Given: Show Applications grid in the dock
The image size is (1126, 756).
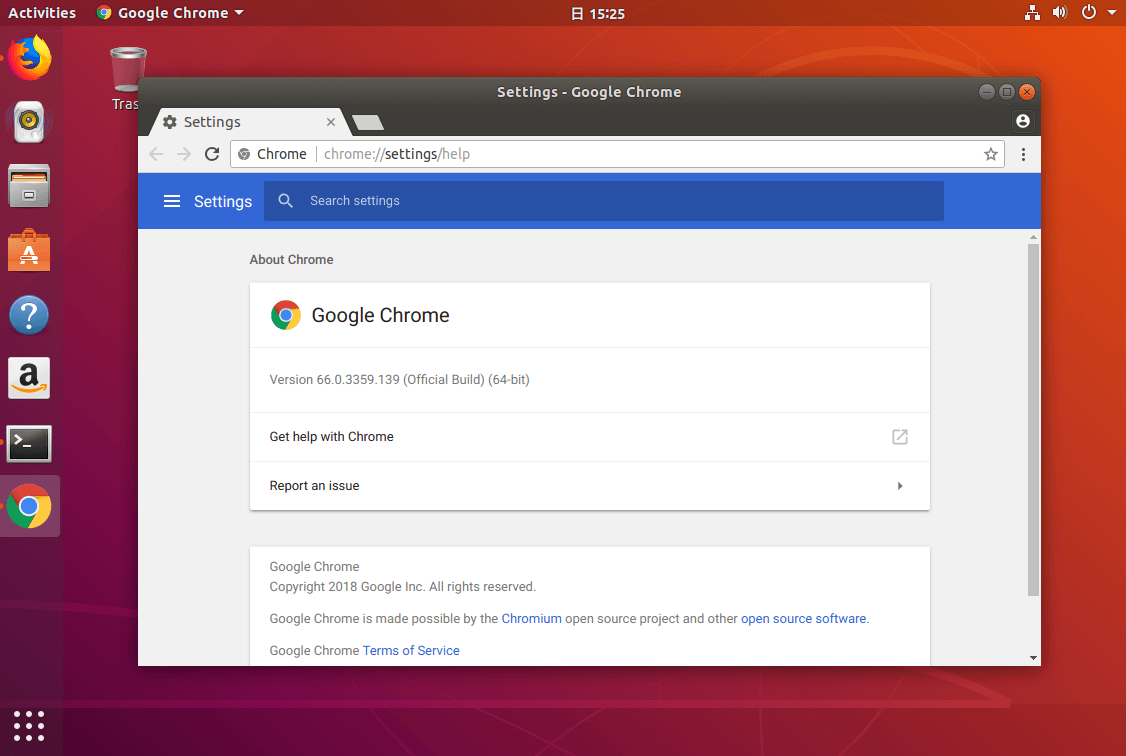Looking at the screenshot, I should click(29, 725).
